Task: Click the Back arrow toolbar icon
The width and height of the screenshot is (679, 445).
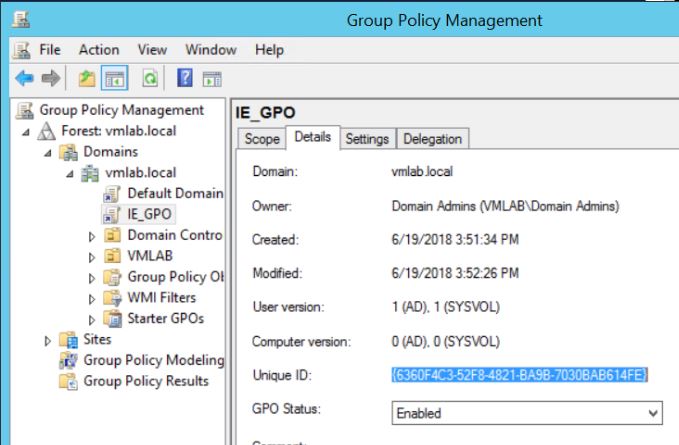Action: (x=23, y=77)
